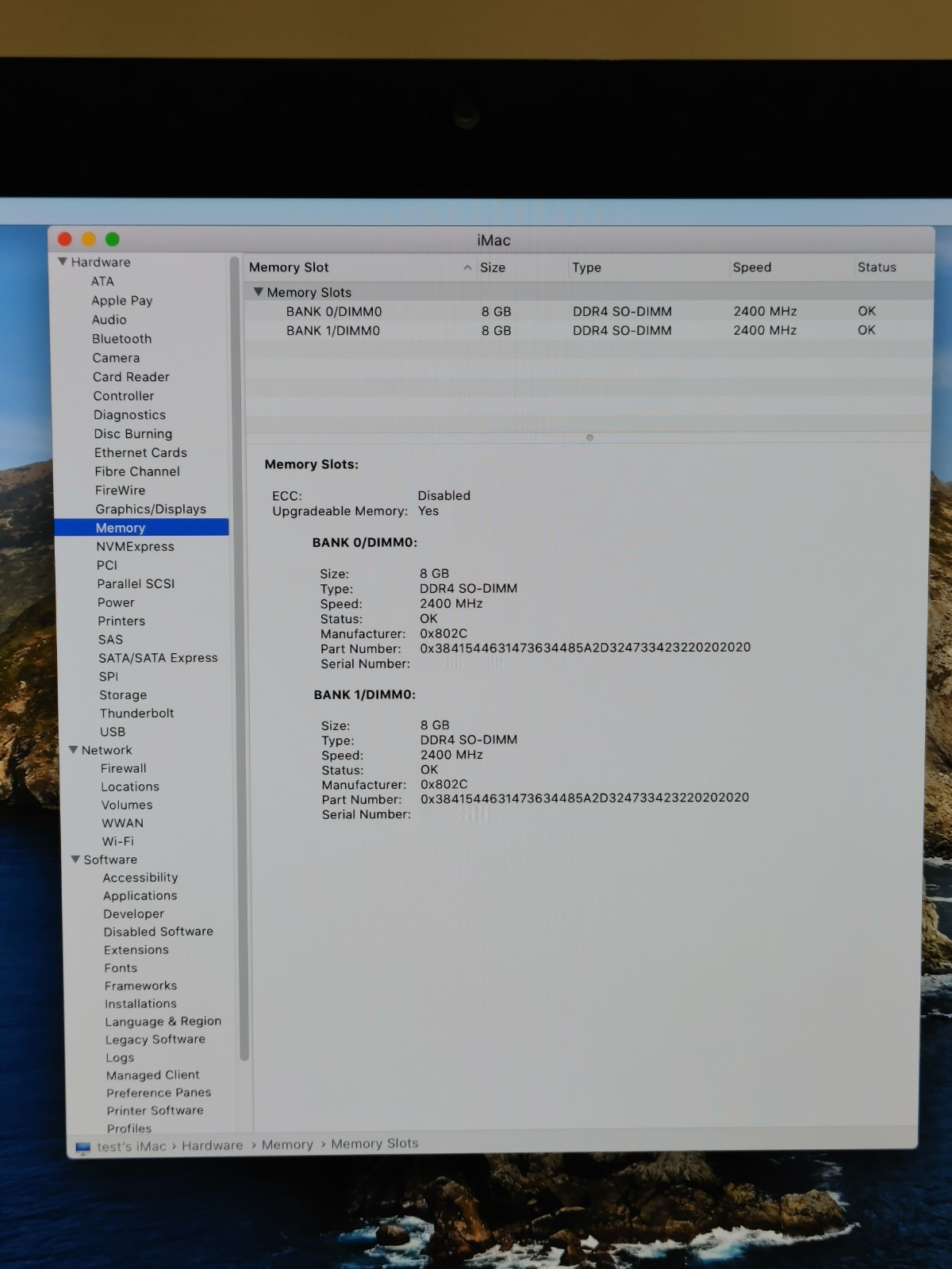Image resolution: width=952 pixels, height=1269 pixels.
Task: Click the sidebar vertical scrollbar
Action: 243,659
